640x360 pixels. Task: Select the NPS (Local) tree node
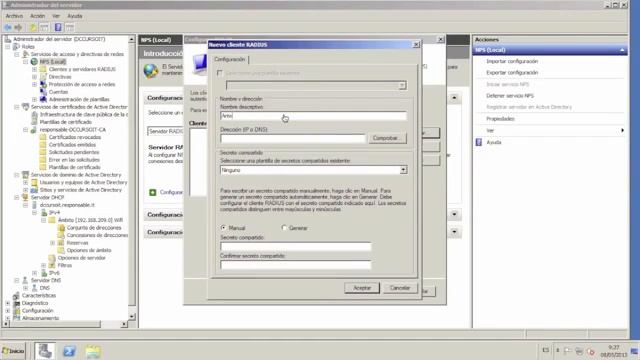click(x=53, y=62)
